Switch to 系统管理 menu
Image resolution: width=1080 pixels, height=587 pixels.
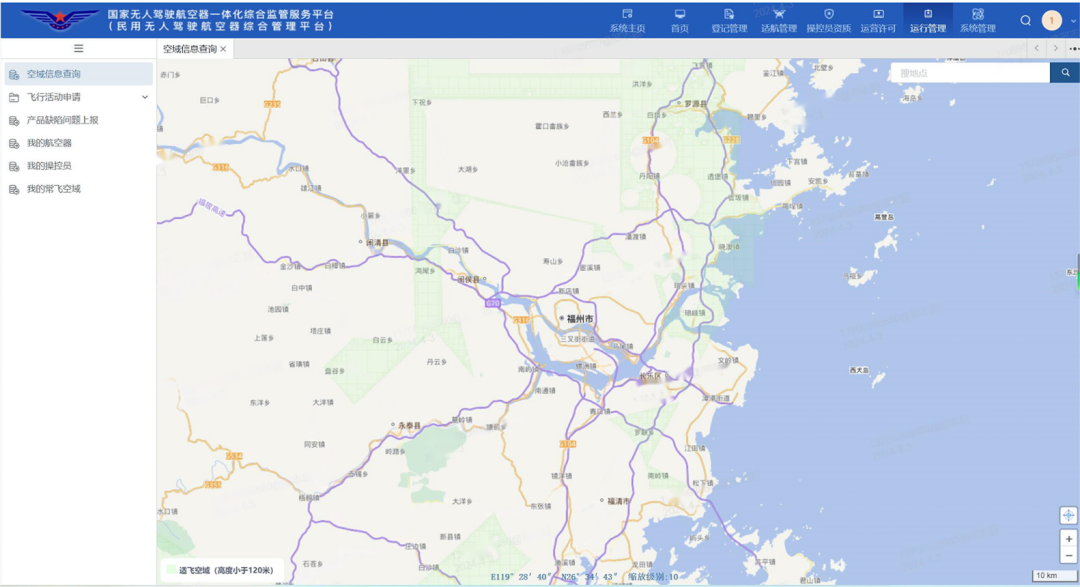tap(977, 21)
